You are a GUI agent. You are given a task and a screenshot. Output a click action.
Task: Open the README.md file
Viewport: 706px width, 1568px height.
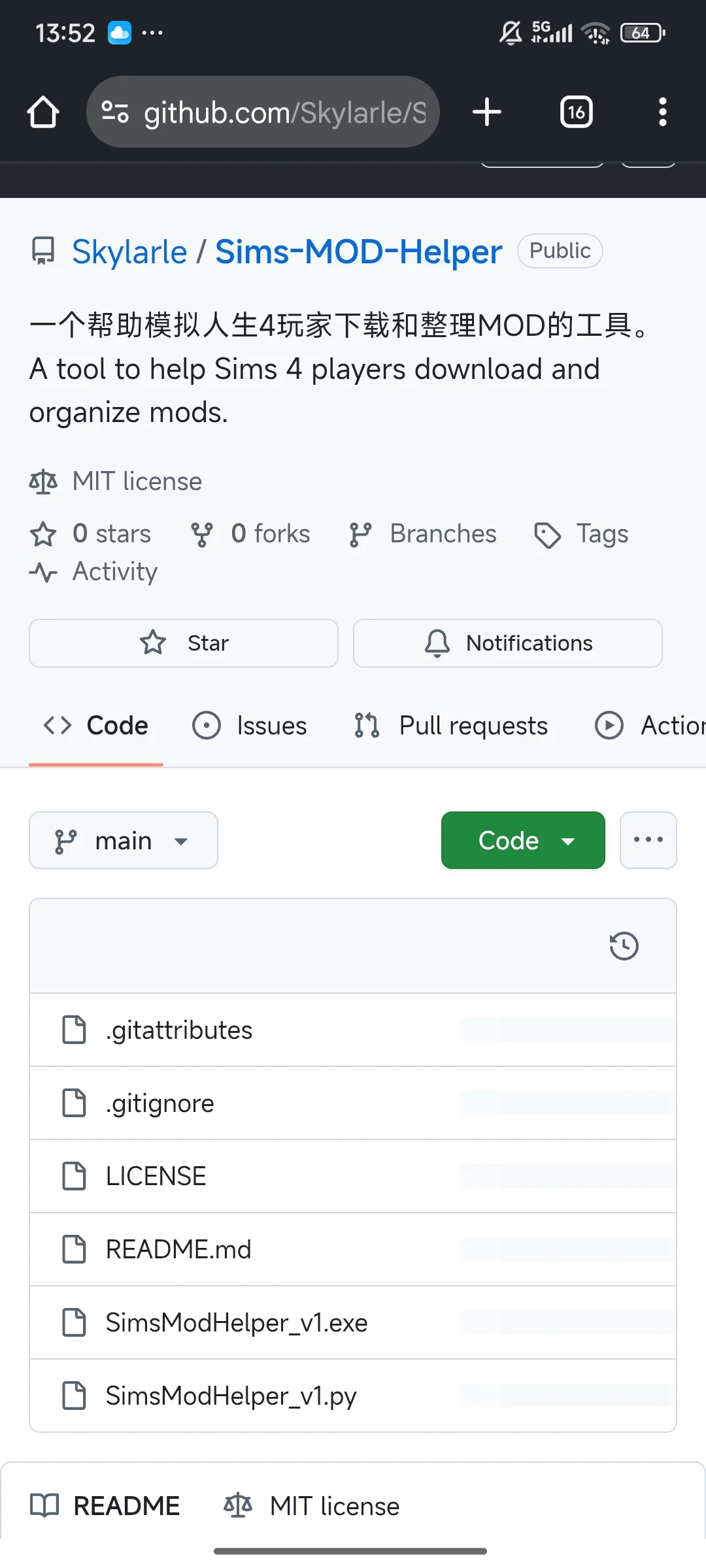point(178,1249)
